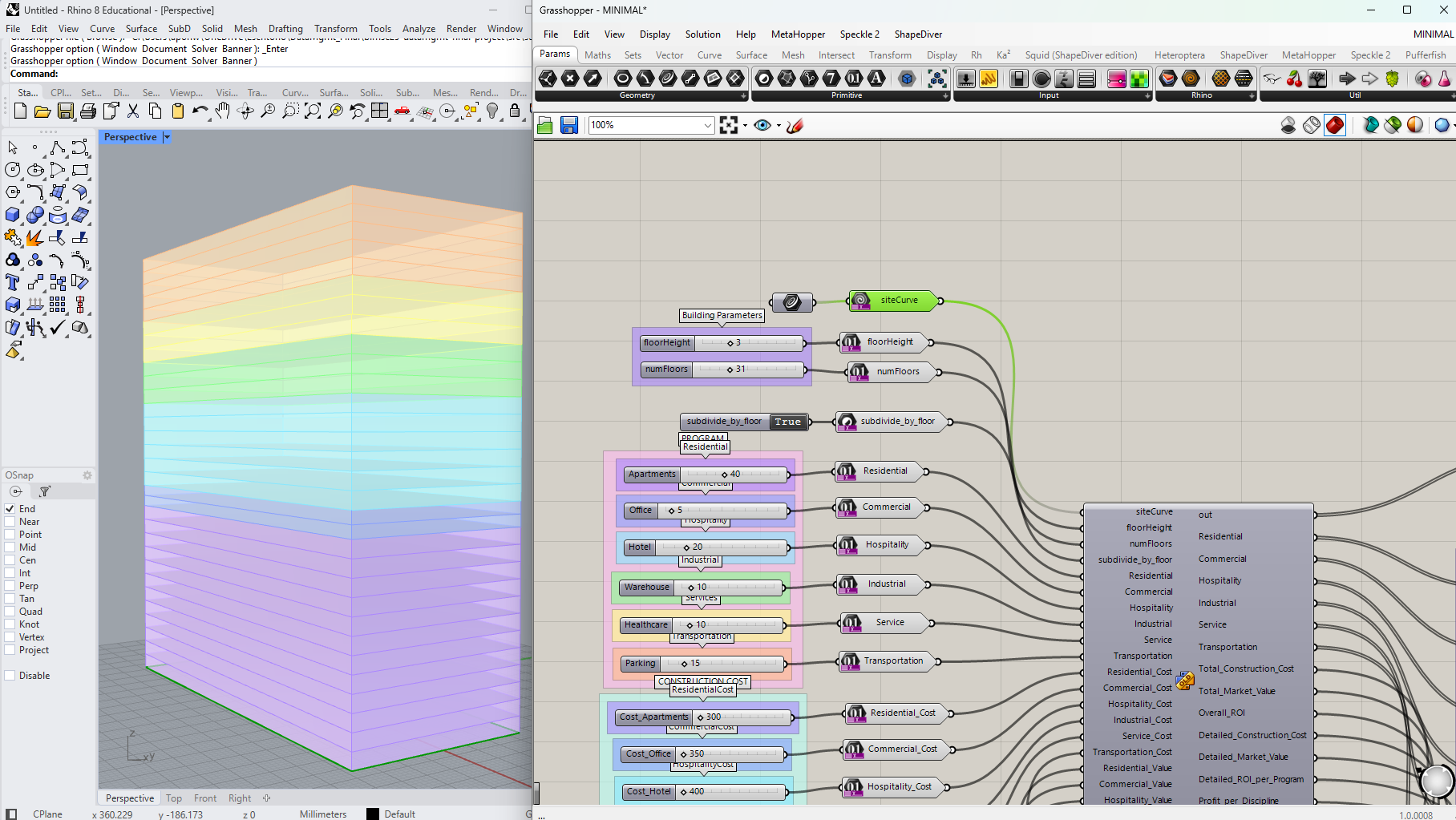The height and width of the screenshot is (820, 1456).
Task: Click the Millimeters units status button
Action: pyautogui.click(x=323, y=814)
